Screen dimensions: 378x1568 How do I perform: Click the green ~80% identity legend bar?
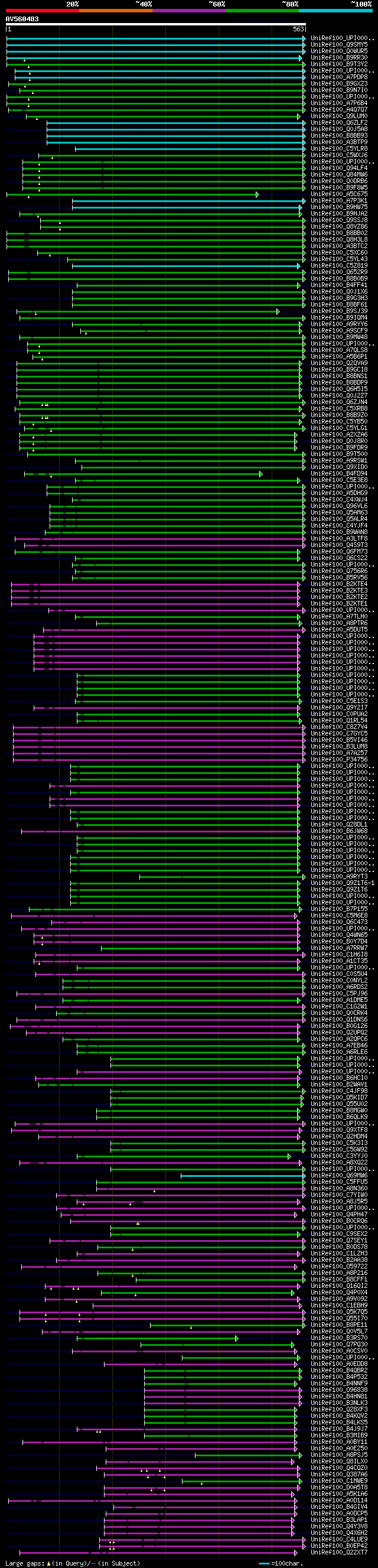click(262, 11)
